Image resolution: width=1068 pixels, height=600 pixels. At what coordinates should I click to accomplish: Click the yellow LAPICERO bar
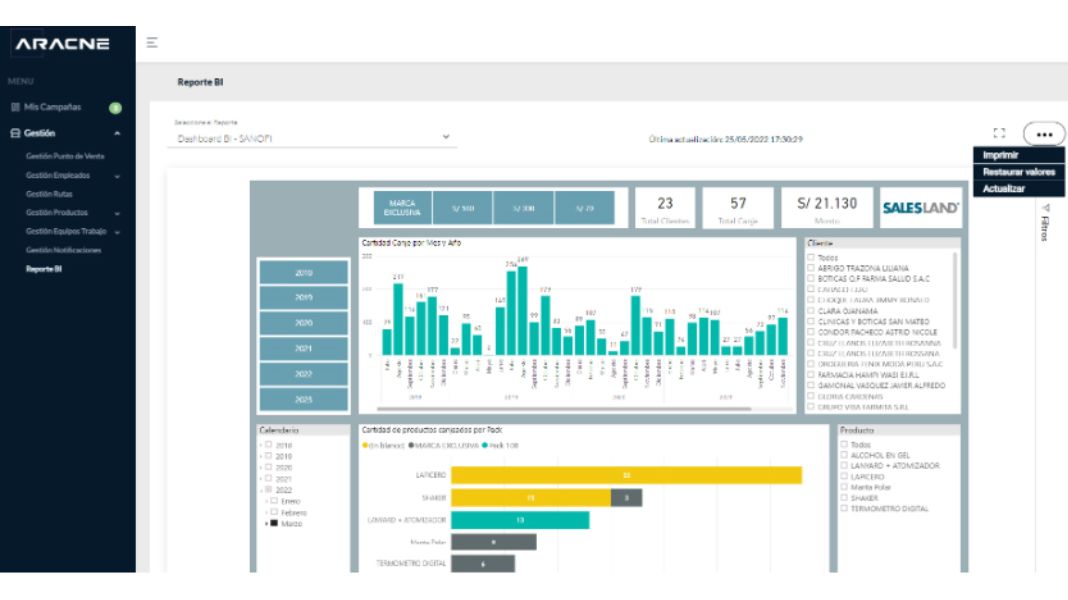point(627,475)
